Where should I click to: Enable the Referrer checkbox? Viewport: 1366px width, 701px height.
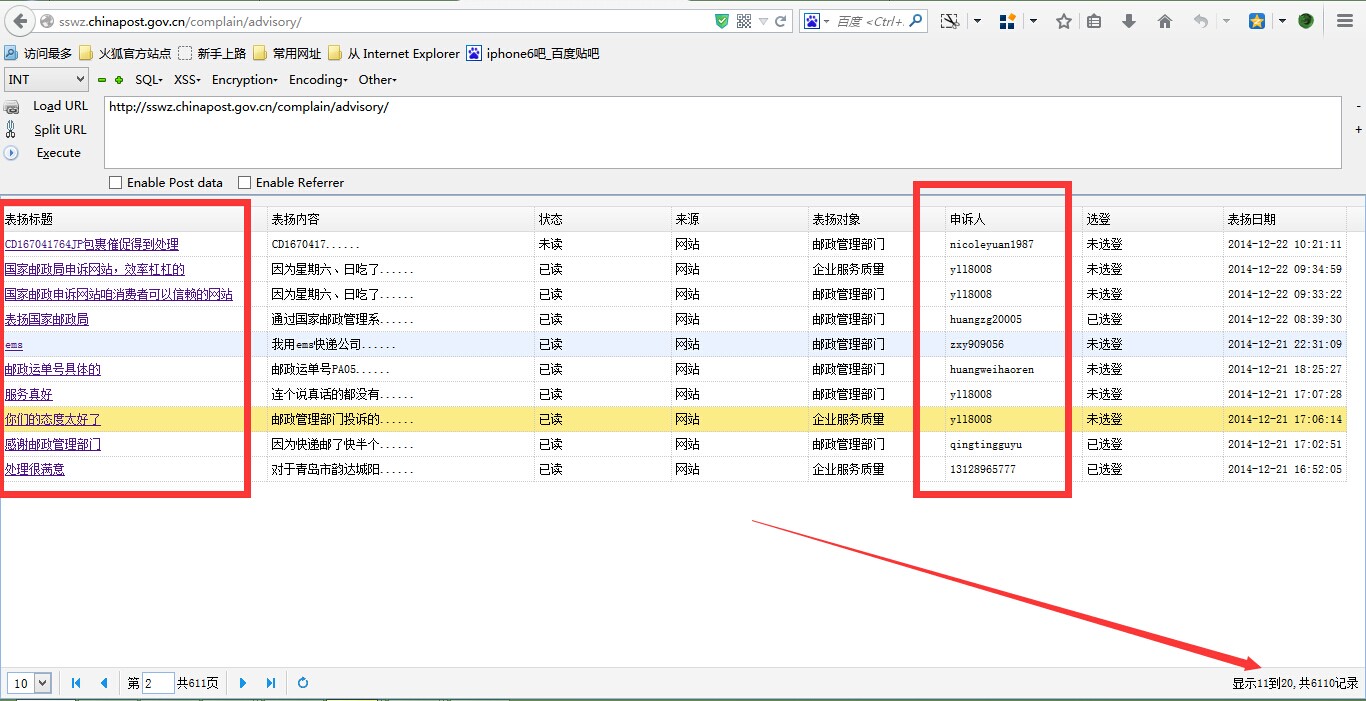pos(244,183)
